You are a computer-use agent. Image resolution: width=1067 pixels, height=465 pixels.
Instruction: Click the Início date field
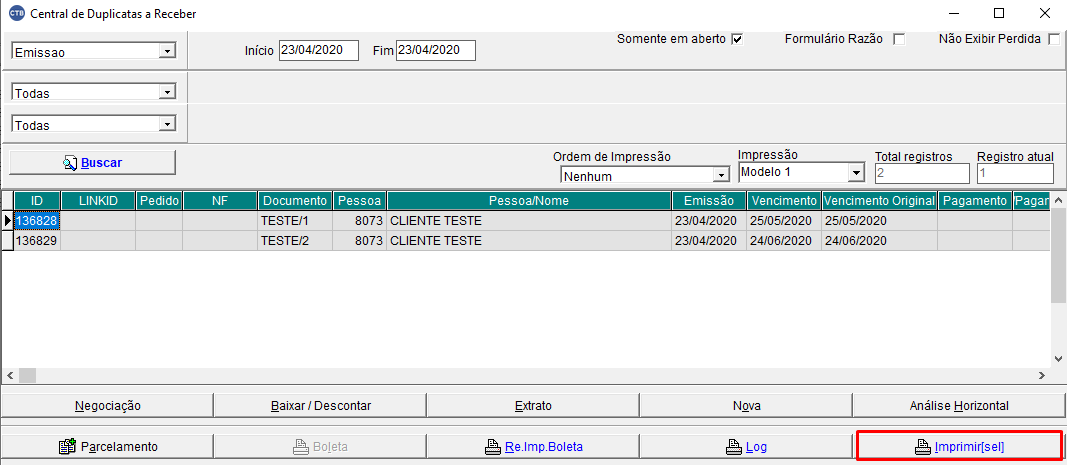[318, 50]
